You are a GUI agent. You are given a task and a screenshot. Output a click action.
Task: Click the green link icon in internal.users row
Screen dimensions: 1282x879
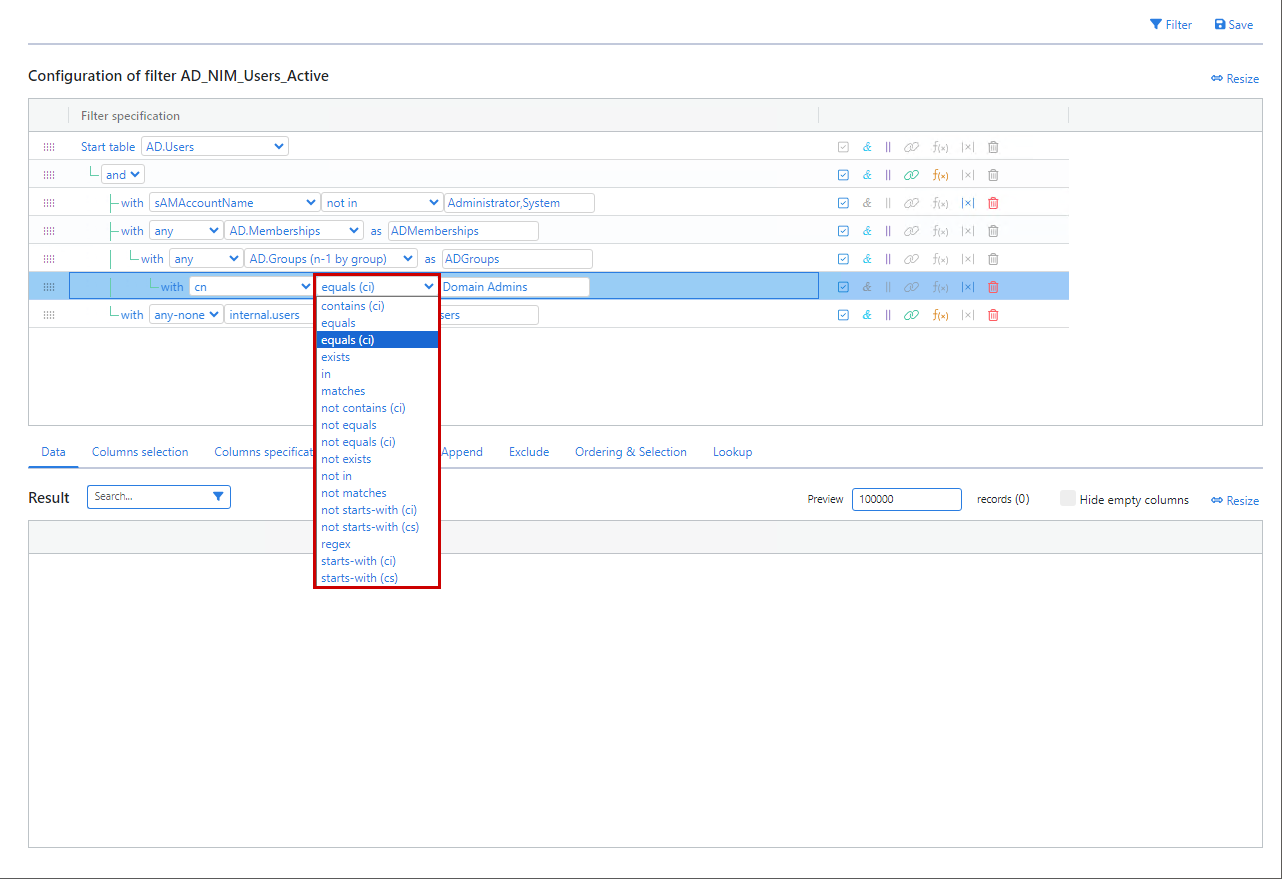point(911,315)
